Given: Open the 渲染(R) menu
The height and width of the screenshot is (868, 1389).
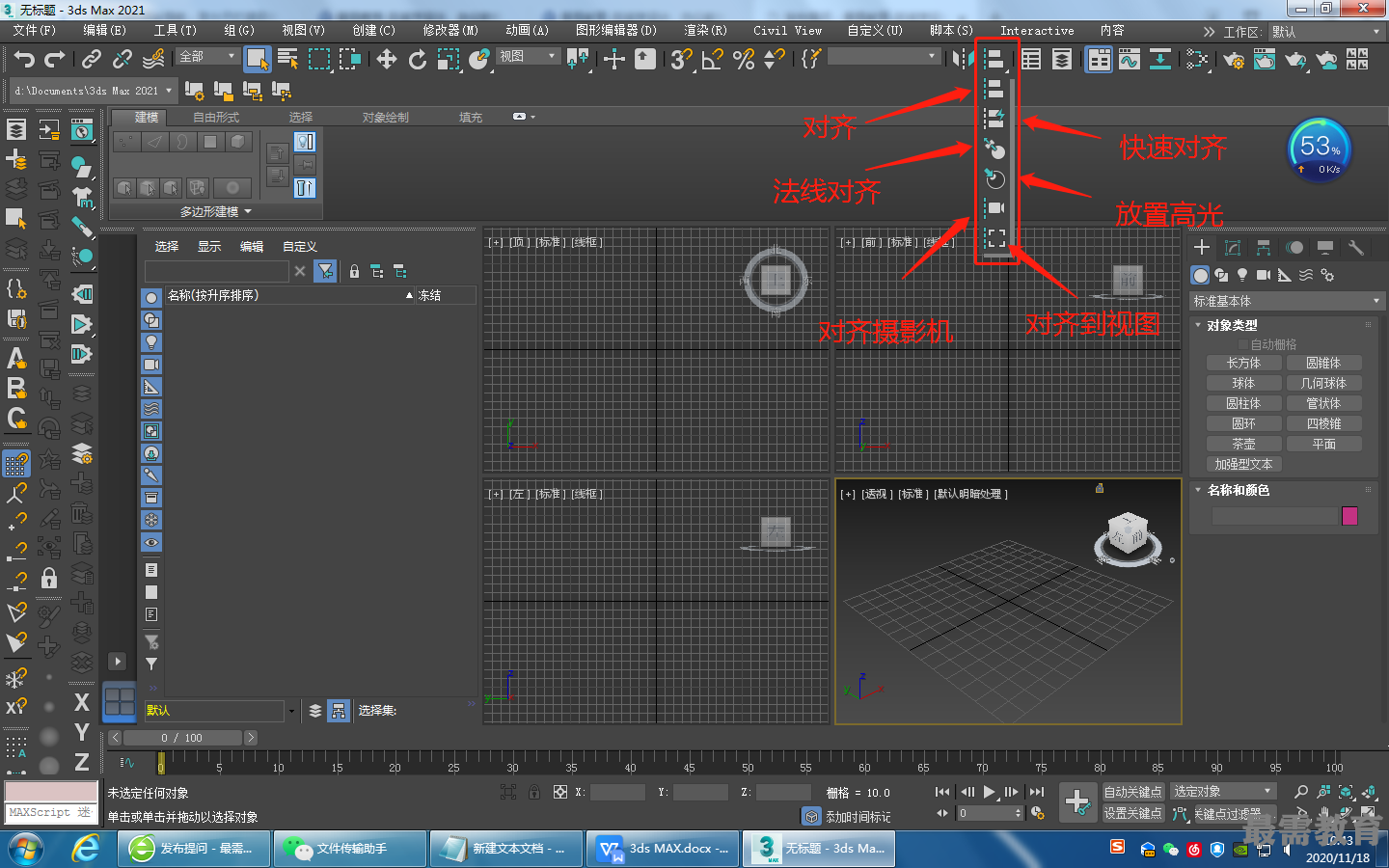Looking at the screenshot, I should (705, 31).
